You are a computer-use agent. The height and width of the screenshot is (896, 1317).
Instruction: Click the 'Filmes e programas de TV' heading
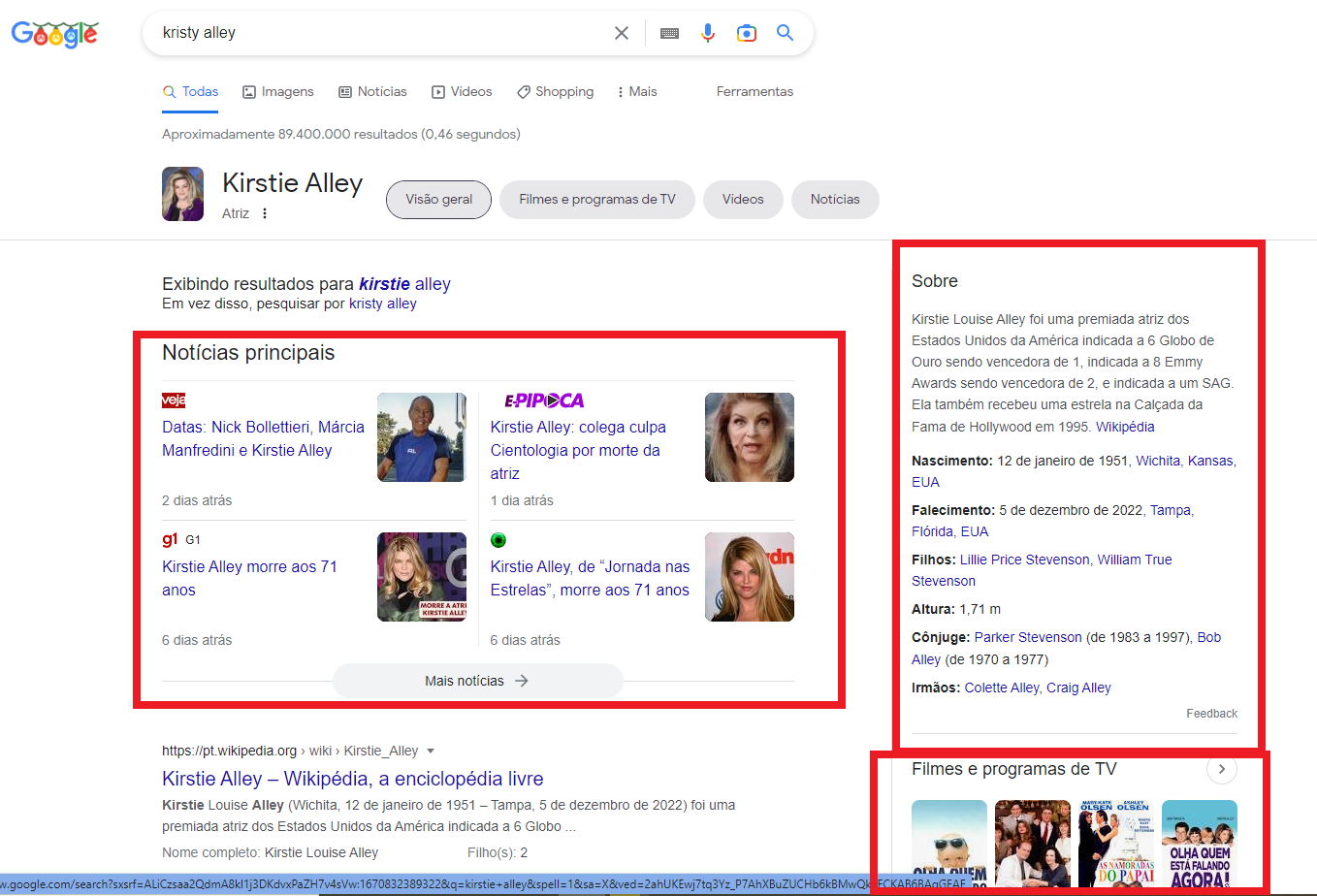[1014, 769]
